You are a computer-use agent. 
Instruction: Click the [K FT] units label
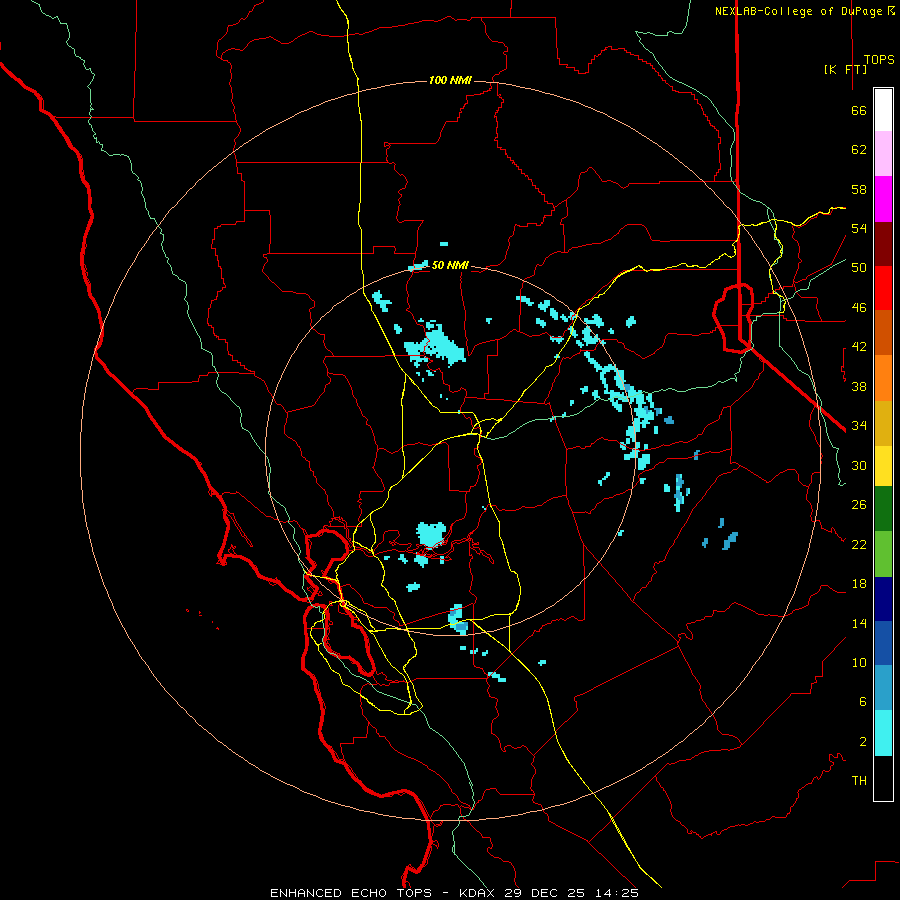(x=845, y=69)
